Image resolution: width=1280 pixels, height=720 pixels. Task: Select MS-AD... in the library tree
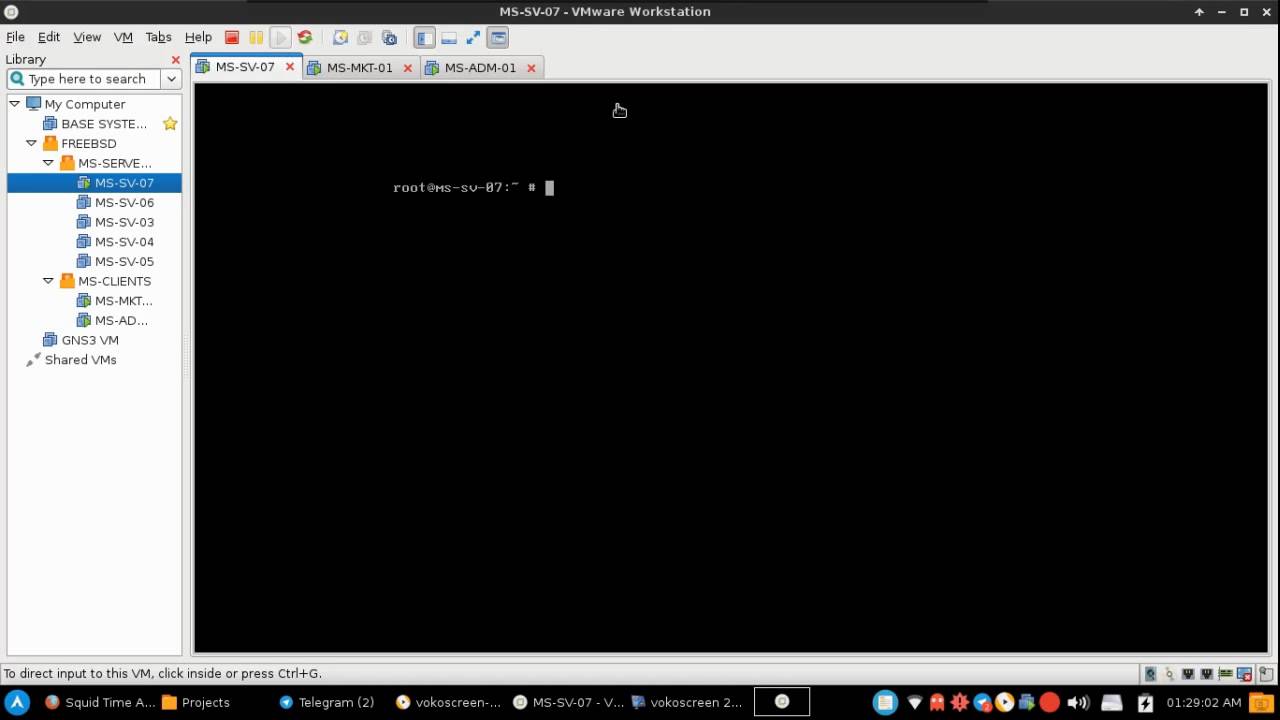coord(121,320)
